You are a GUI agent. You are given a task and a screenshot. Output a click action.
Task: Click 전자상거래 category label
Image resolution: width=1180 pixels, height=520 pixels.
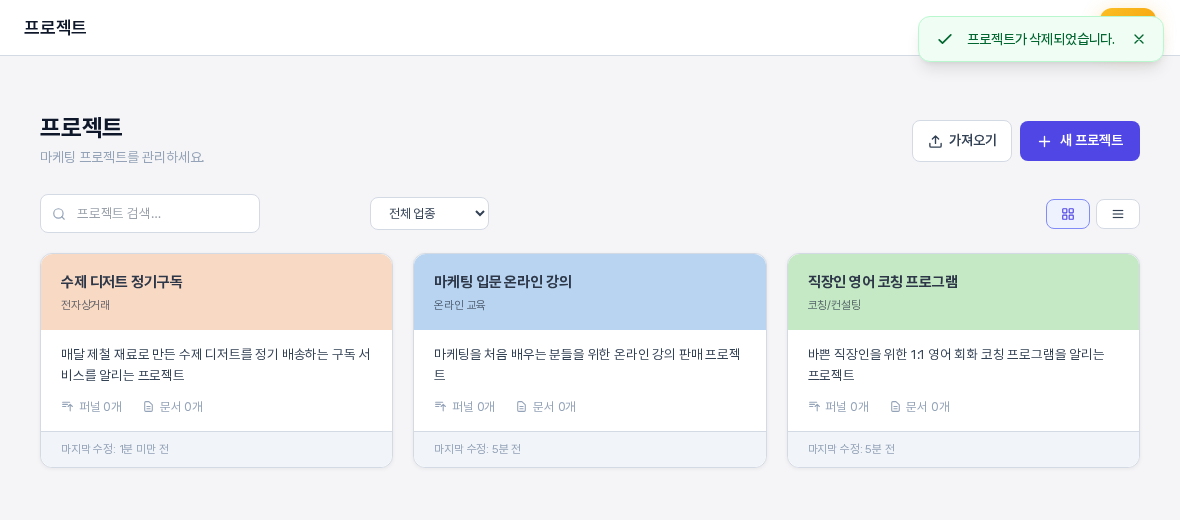[x=86, y=305]
